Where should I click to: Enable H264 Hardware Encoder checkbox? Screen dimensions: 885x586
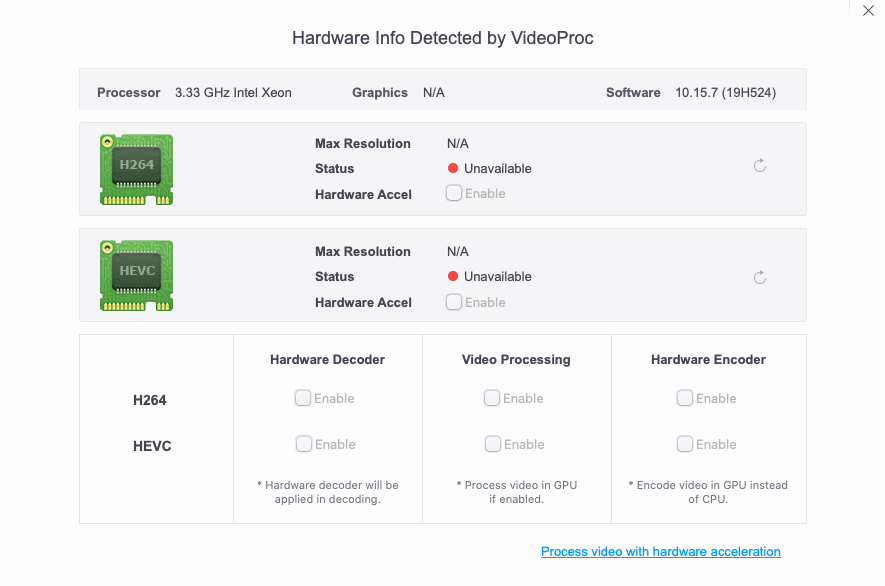tap(685, 398)
